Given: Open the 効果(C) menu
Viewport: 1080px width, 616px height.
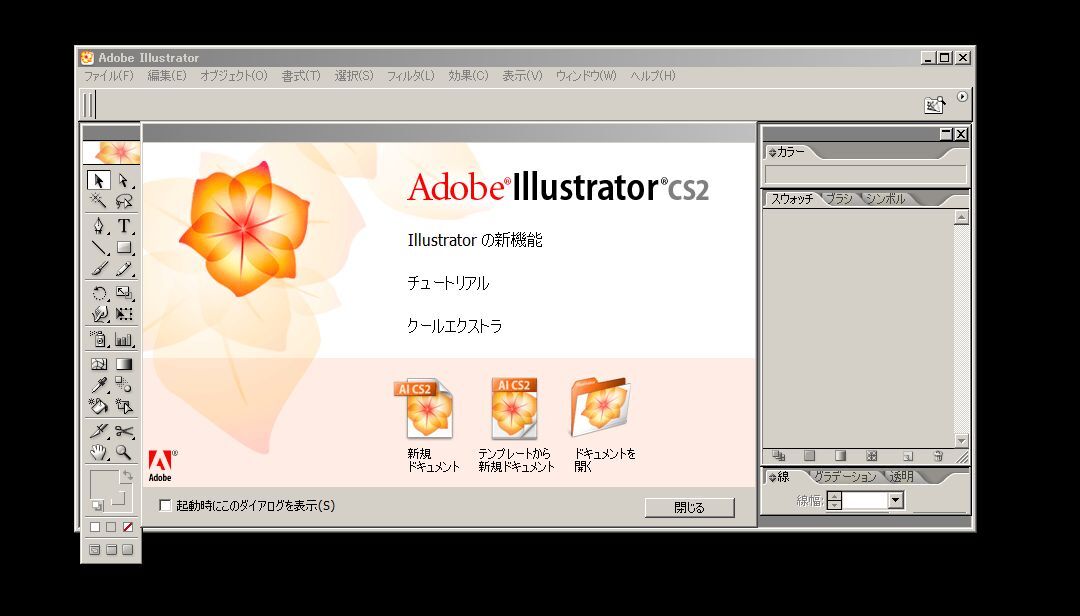Looking at the screenshot, I should coord(468,76).
